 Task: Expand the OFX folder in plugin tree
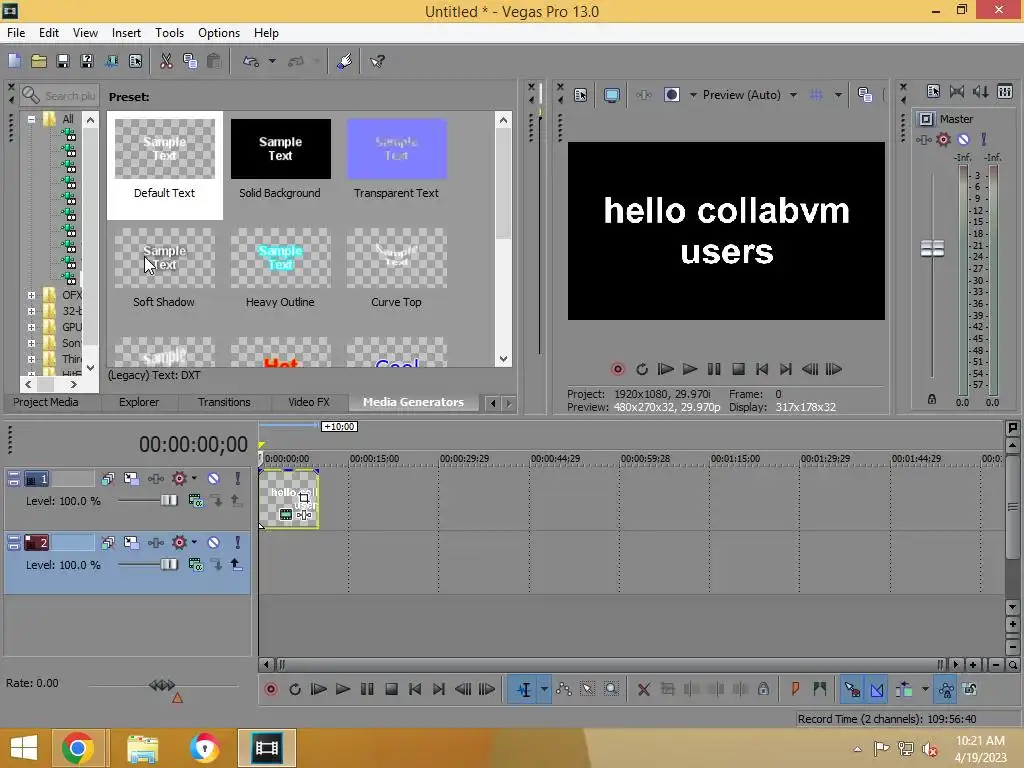[x=31, y=295]
